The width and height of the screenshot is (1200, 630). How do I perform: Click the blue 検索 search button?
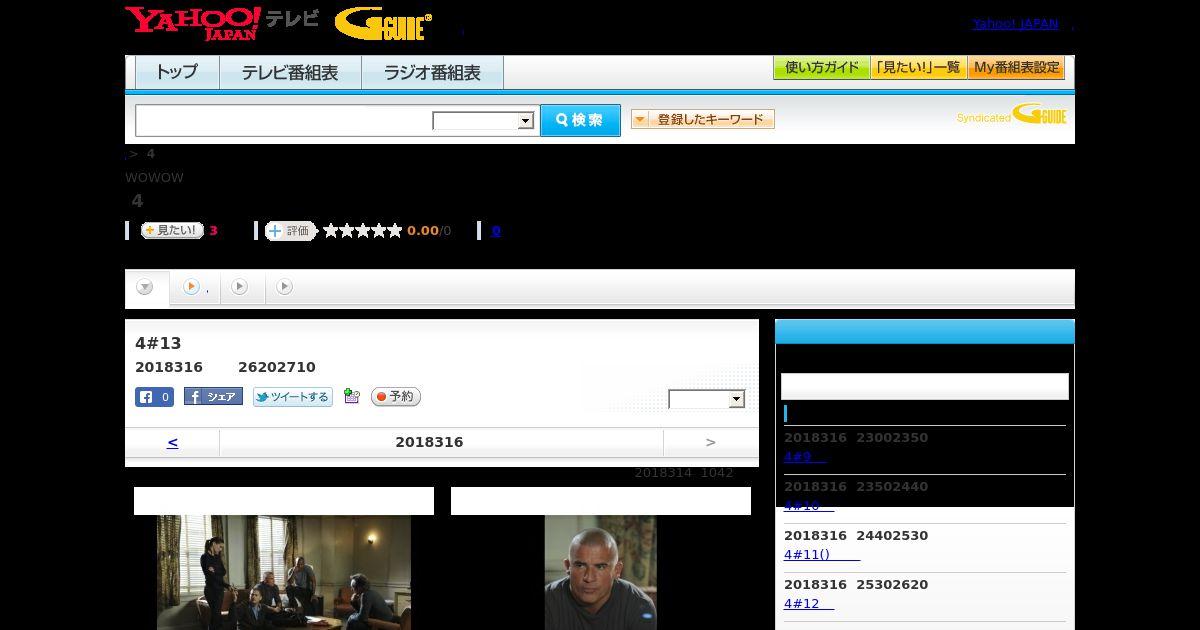click(580, 120)
